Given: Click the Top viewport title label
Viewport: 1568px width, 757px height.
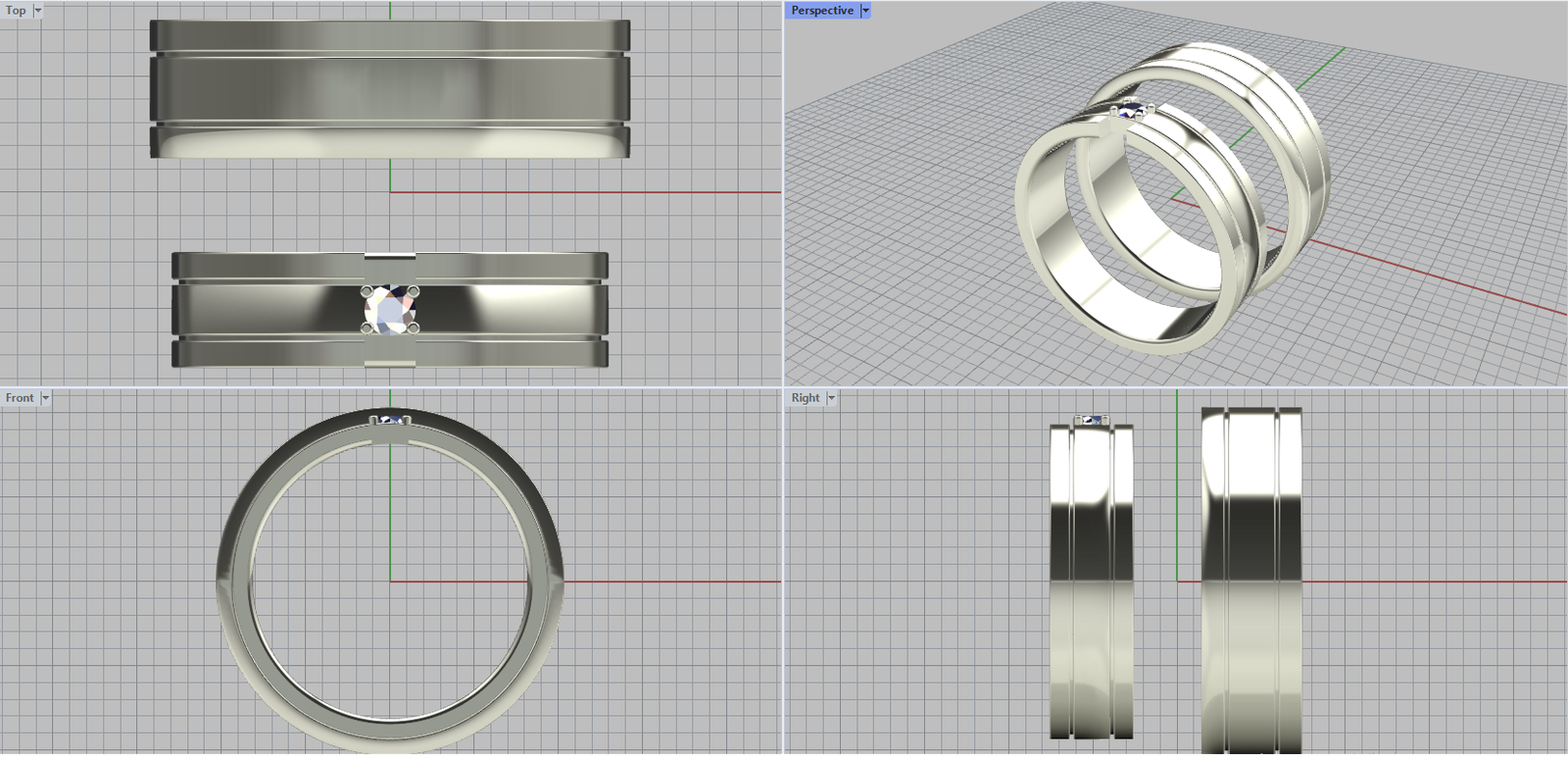Looking at the screenshot, I should pyautogui.click(x=16, y=11).
